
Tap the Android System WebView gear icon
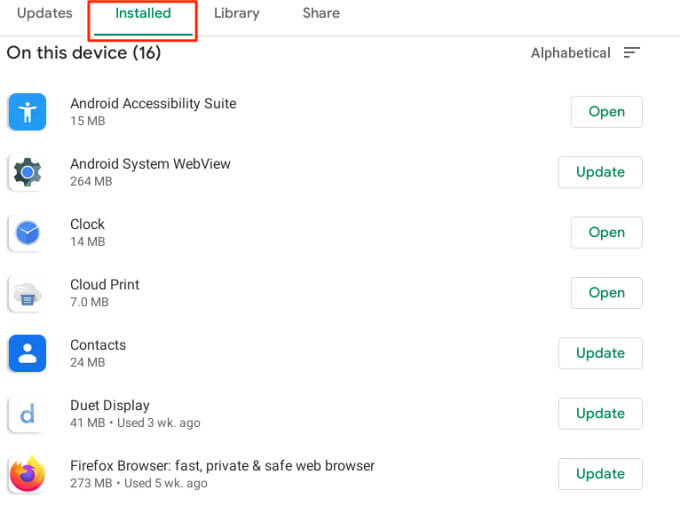[x=27, y=172]
